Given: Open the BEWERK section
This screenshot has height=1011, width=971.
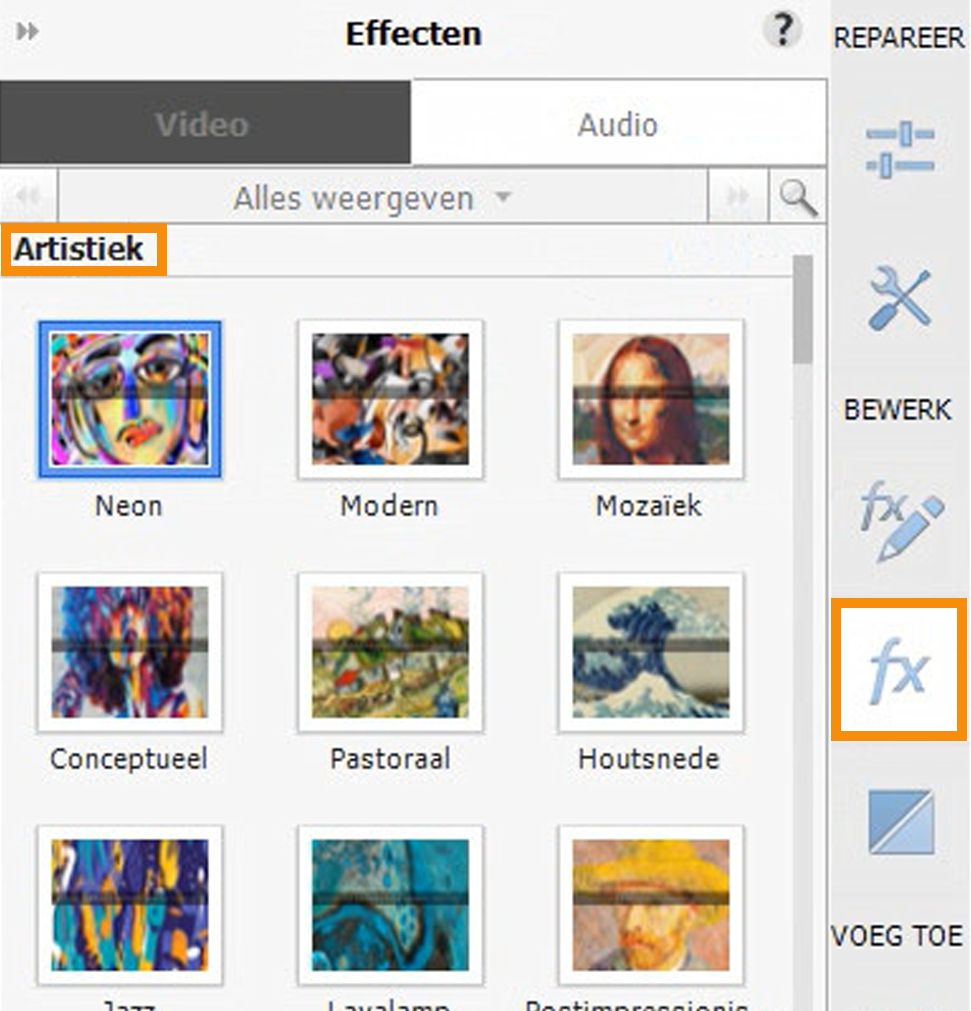Looking at the screenshot, I should (x=897, y=409).
